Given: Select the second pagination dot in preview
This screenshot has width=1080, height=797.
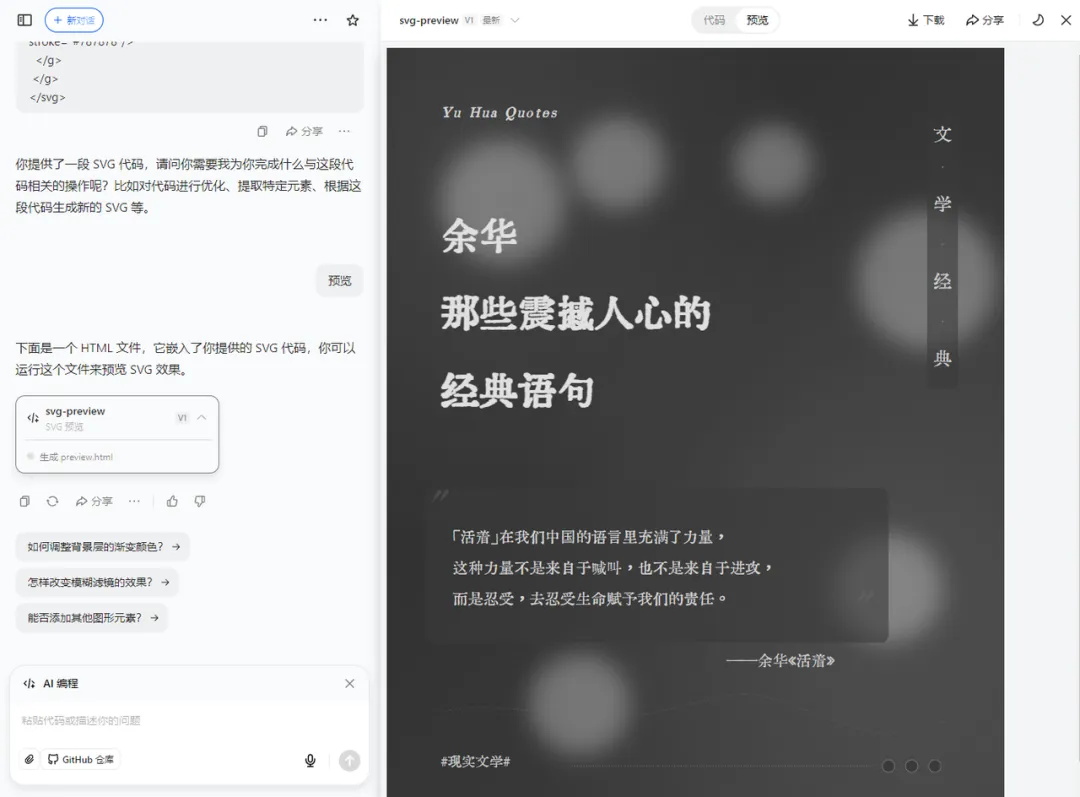Looking at the screenshot, I should pos(911,766).
